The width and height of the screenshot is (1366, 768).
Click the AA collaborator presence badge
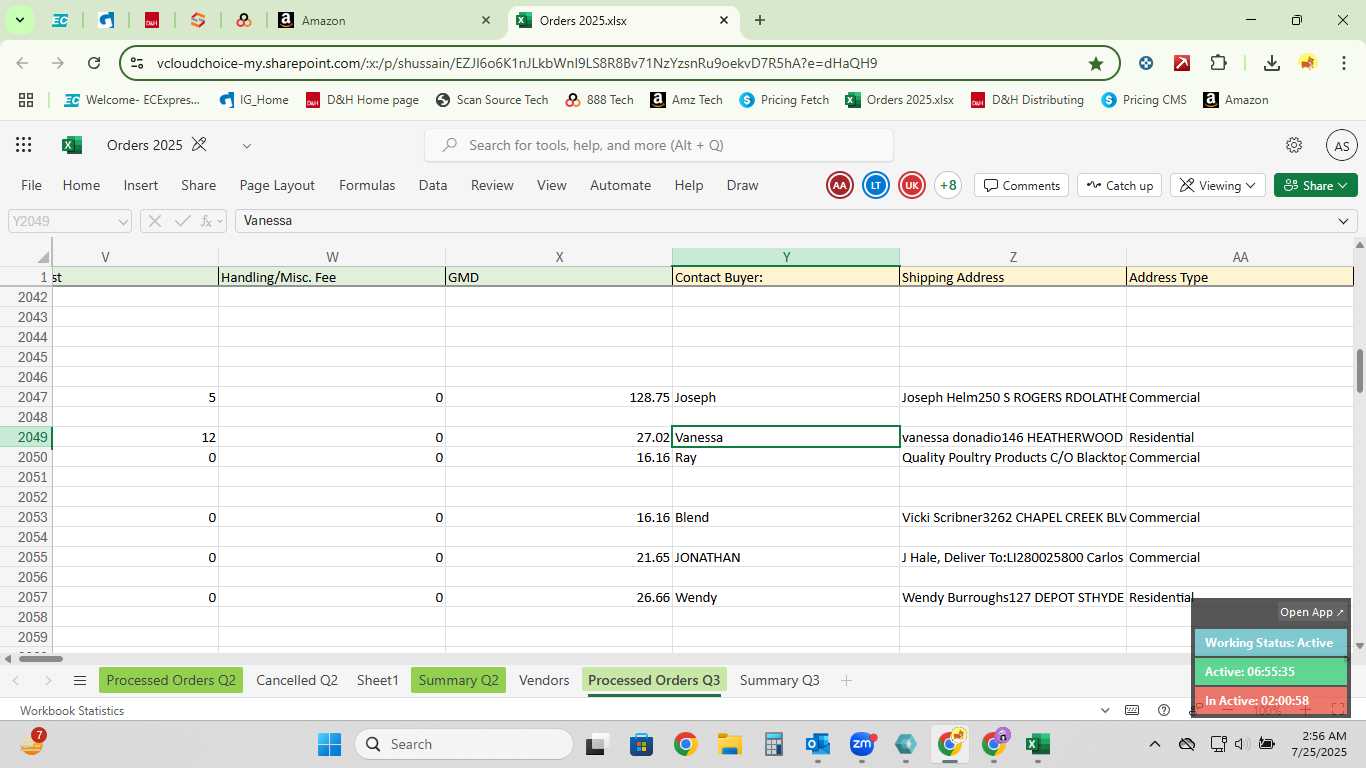pyautogui.click(x=840, y=185)
